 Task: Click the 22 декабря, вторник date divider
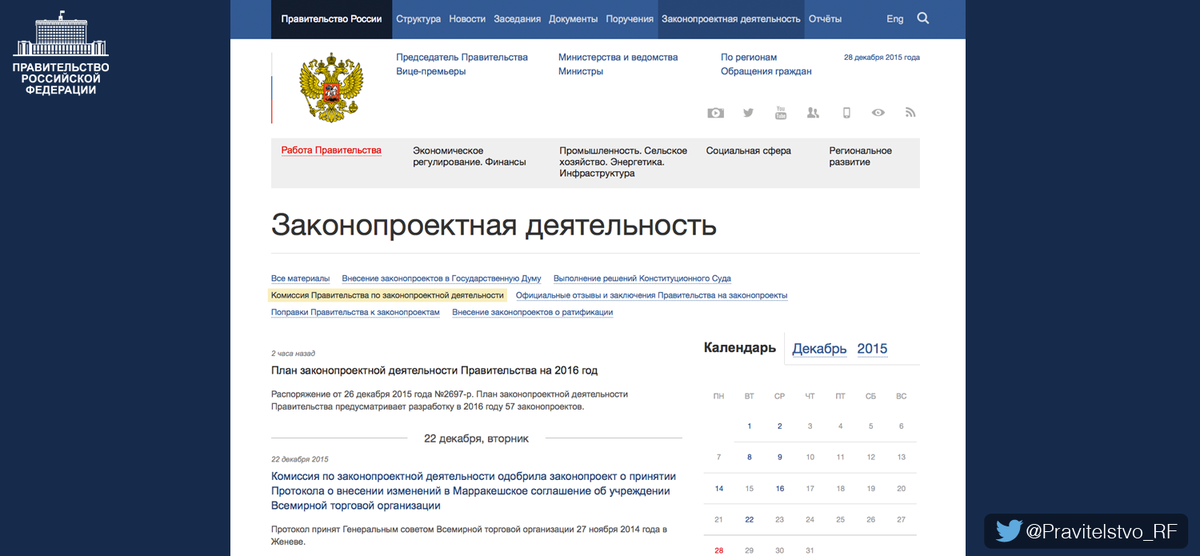[476, 438]
